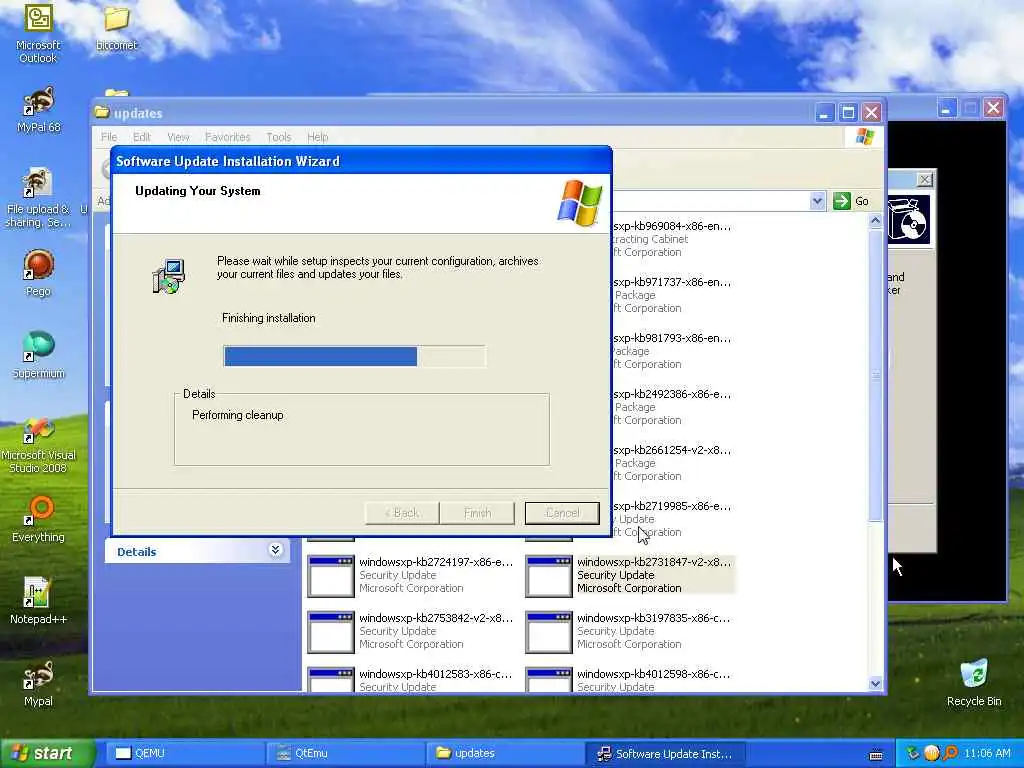1024x768 pixels.
Task: Click the Back button in the wizard
Action: [x=402, y=513]
